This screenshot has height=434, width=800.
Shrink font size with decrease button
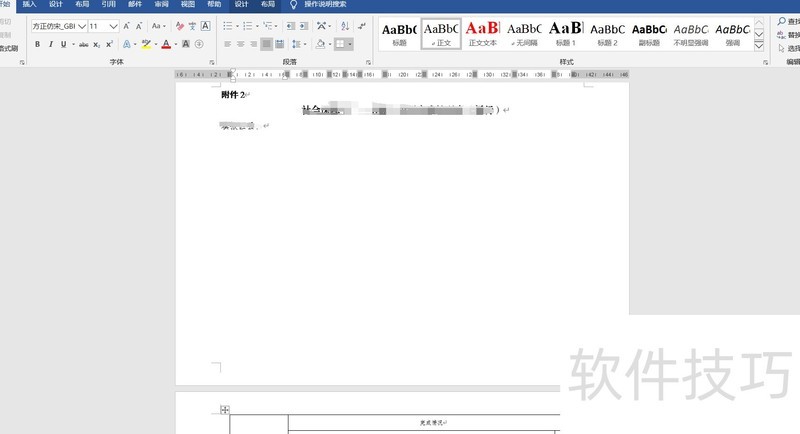coord(139,26)
